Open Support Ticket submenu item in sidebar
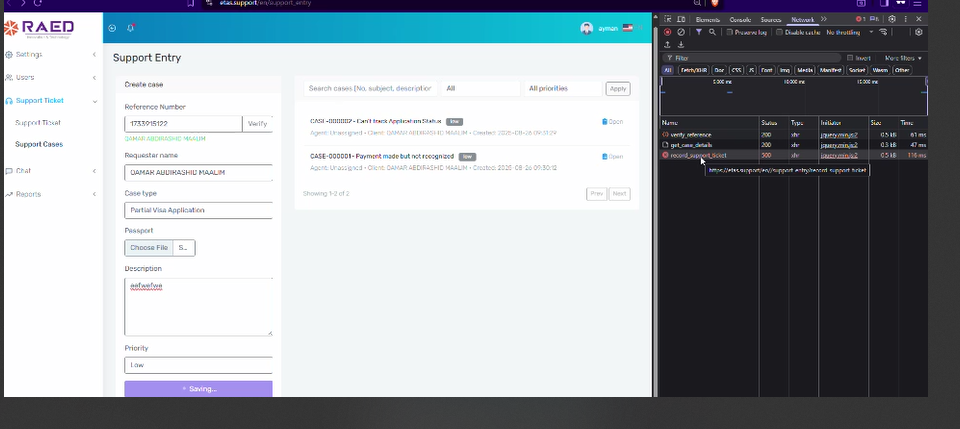Image resolution: width=960 pixels, height=429 pixels. (x=38, y=123)
